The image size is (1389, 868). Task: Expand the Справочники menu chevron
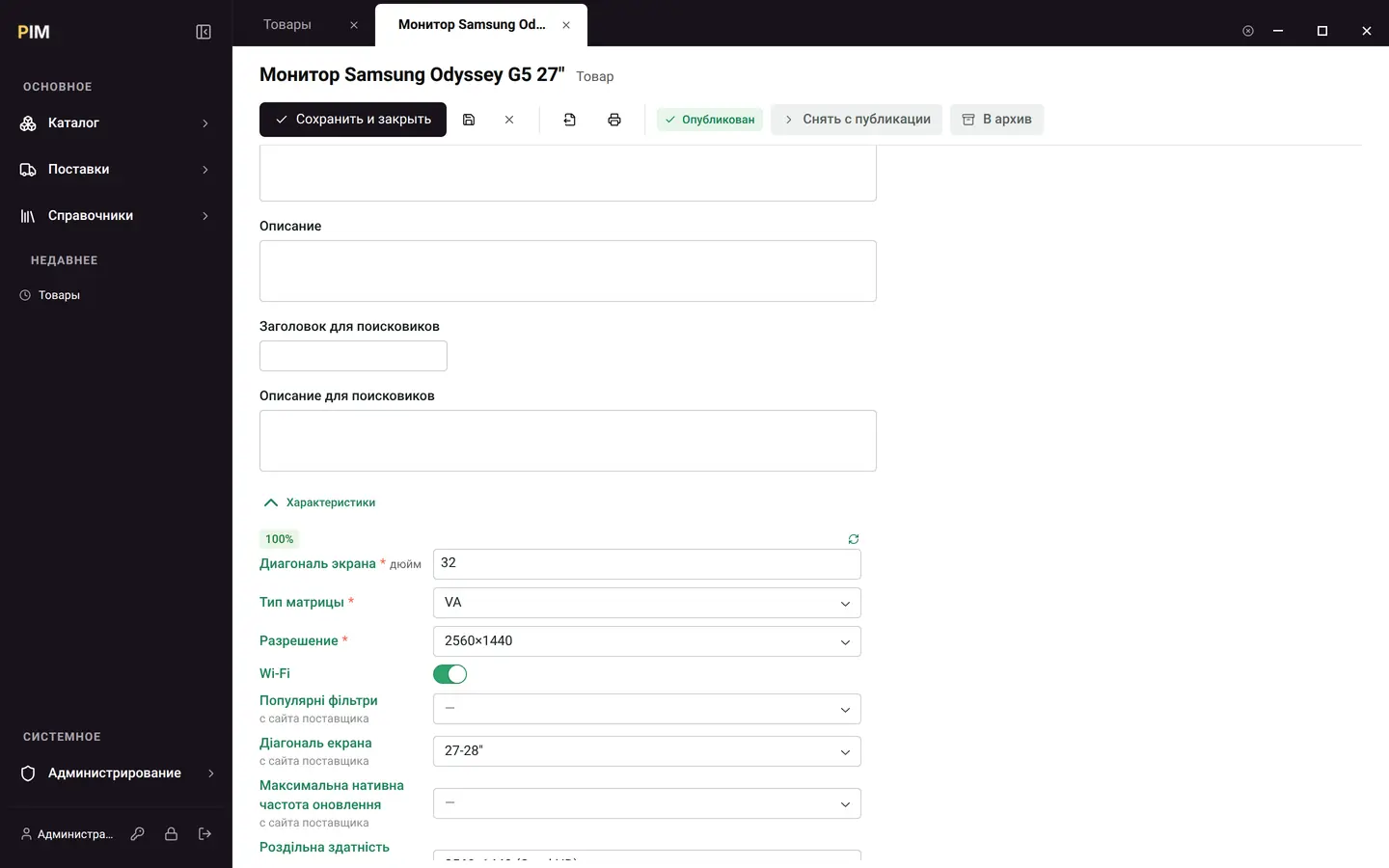205,216
